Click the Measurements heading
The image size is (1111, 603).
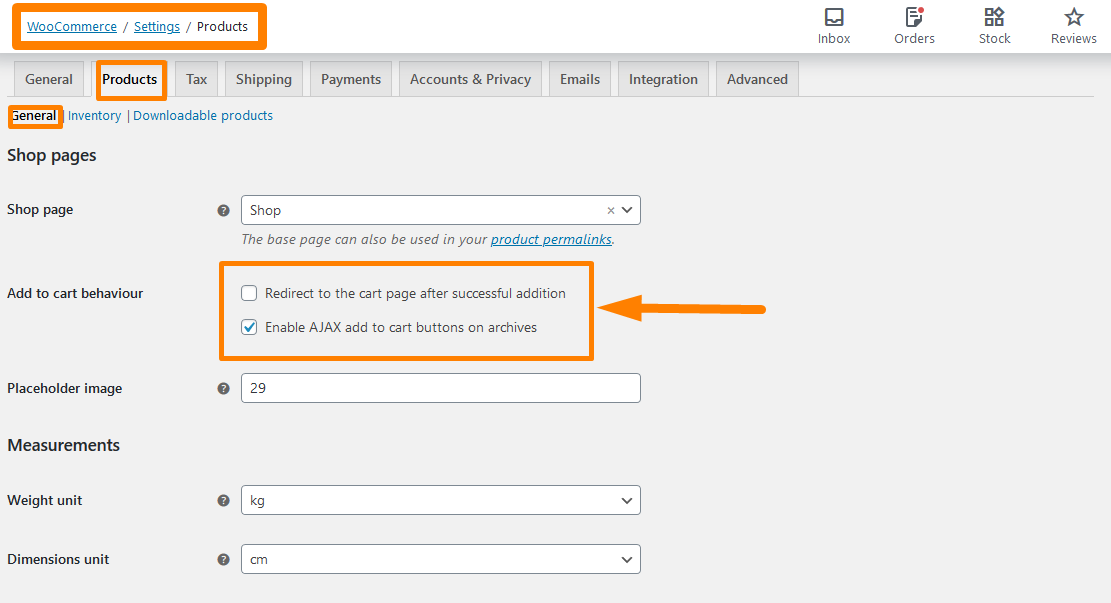click(64, 445)
